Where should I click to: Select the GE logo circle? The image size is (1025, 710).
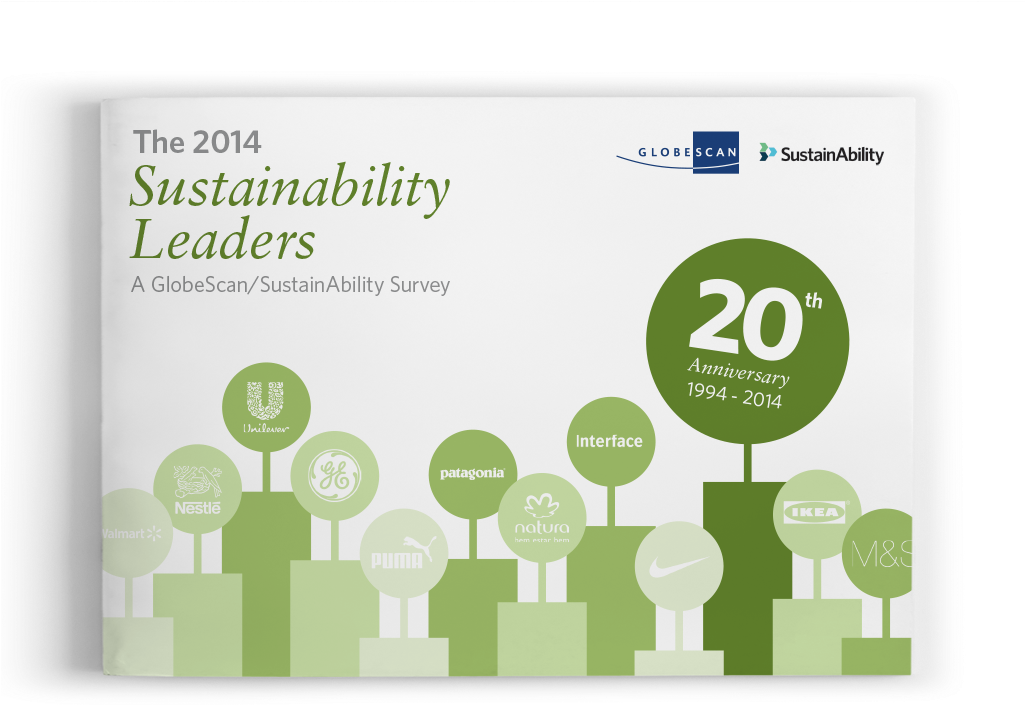(335, 475)
